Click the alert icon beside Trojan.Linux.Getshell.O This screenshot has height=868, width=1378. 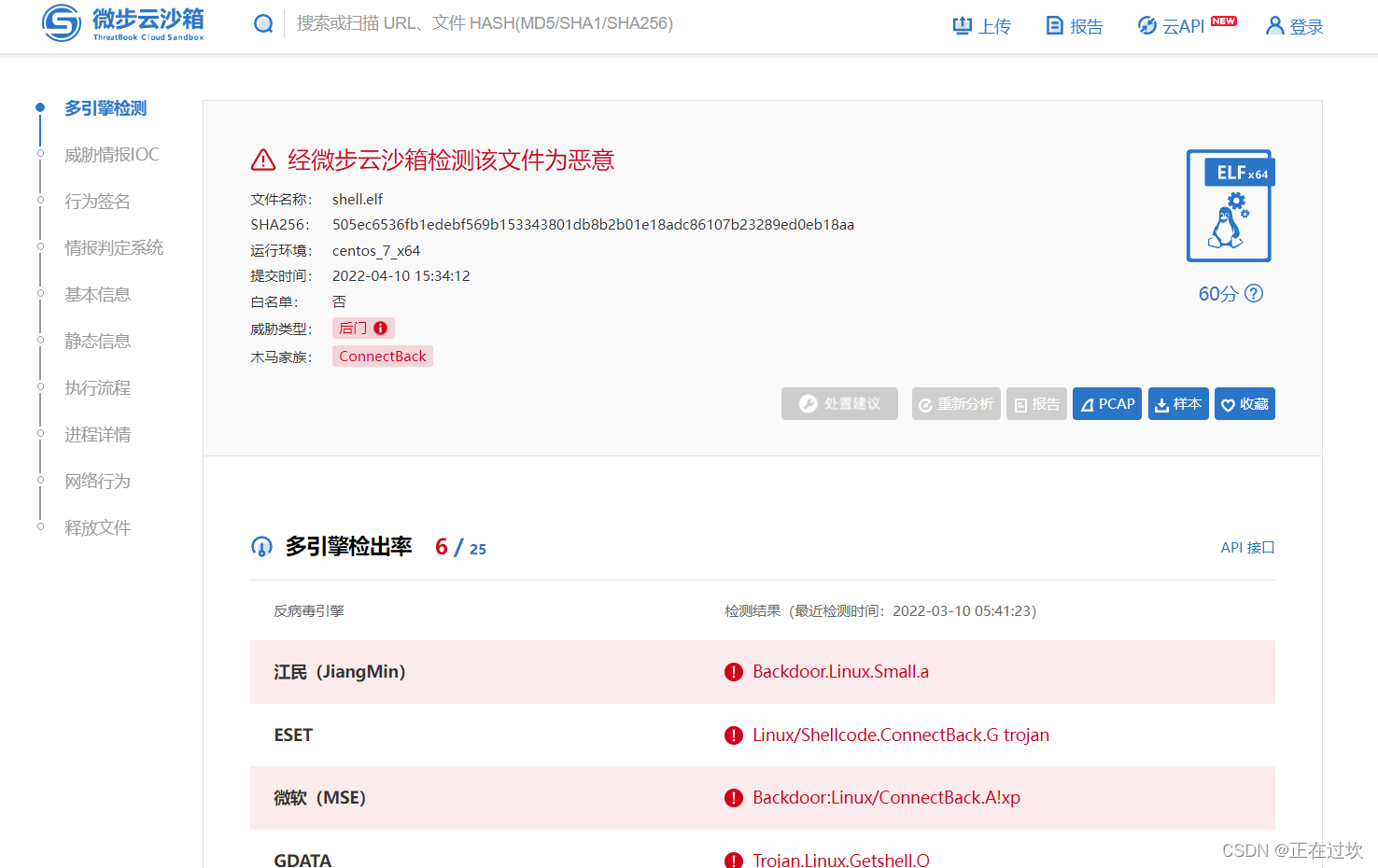pos(734,860)
